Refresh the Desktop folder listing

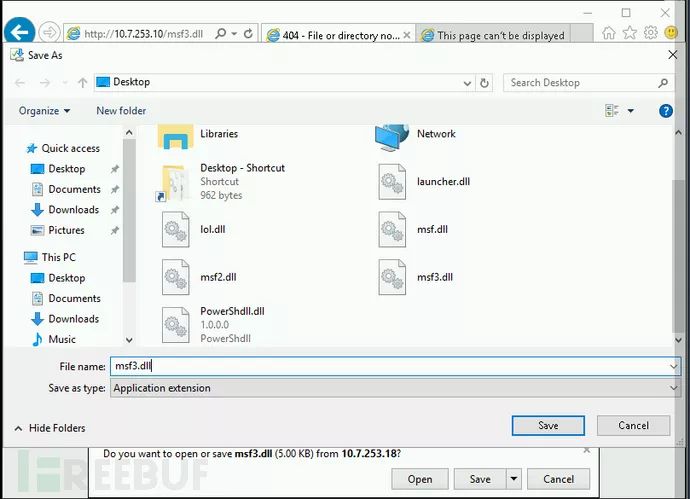coord(484,83)
